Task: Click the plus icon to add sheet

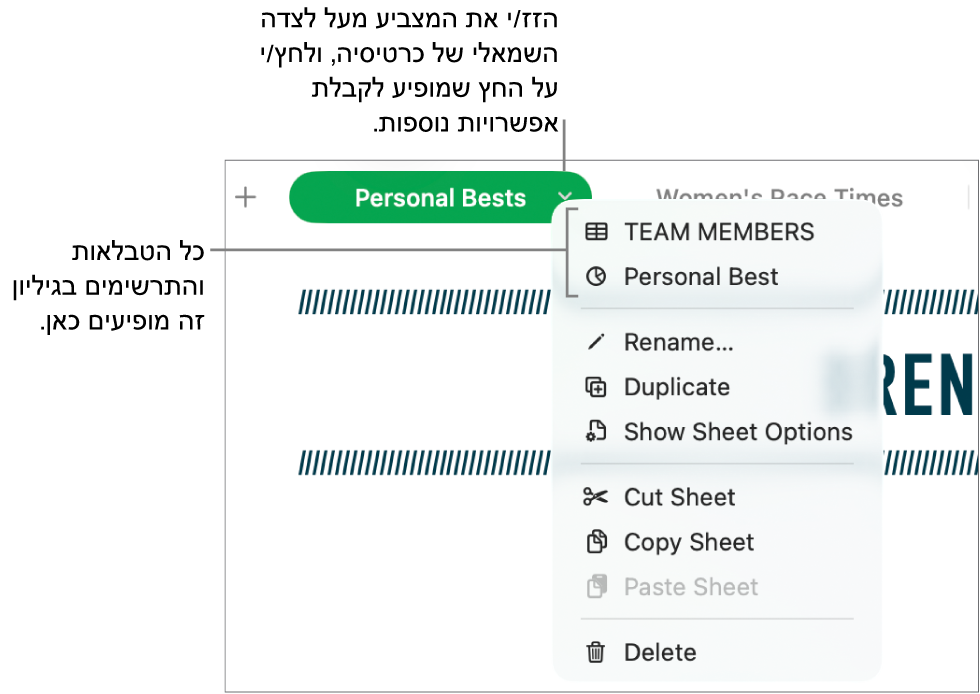Action: pyautogui.click(x=245, y=197)
